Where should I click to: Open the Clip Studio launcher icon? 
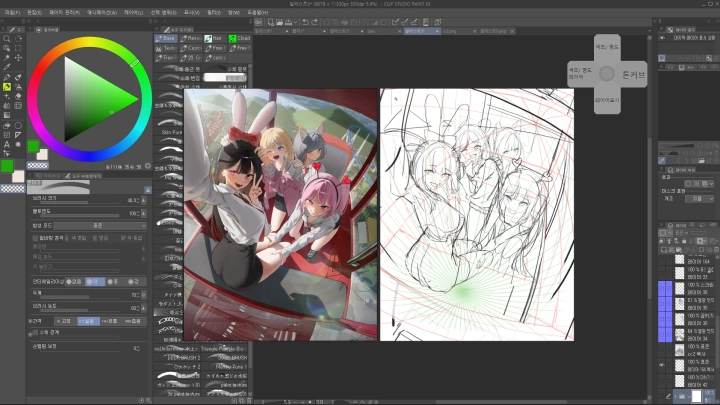(258, 22)
